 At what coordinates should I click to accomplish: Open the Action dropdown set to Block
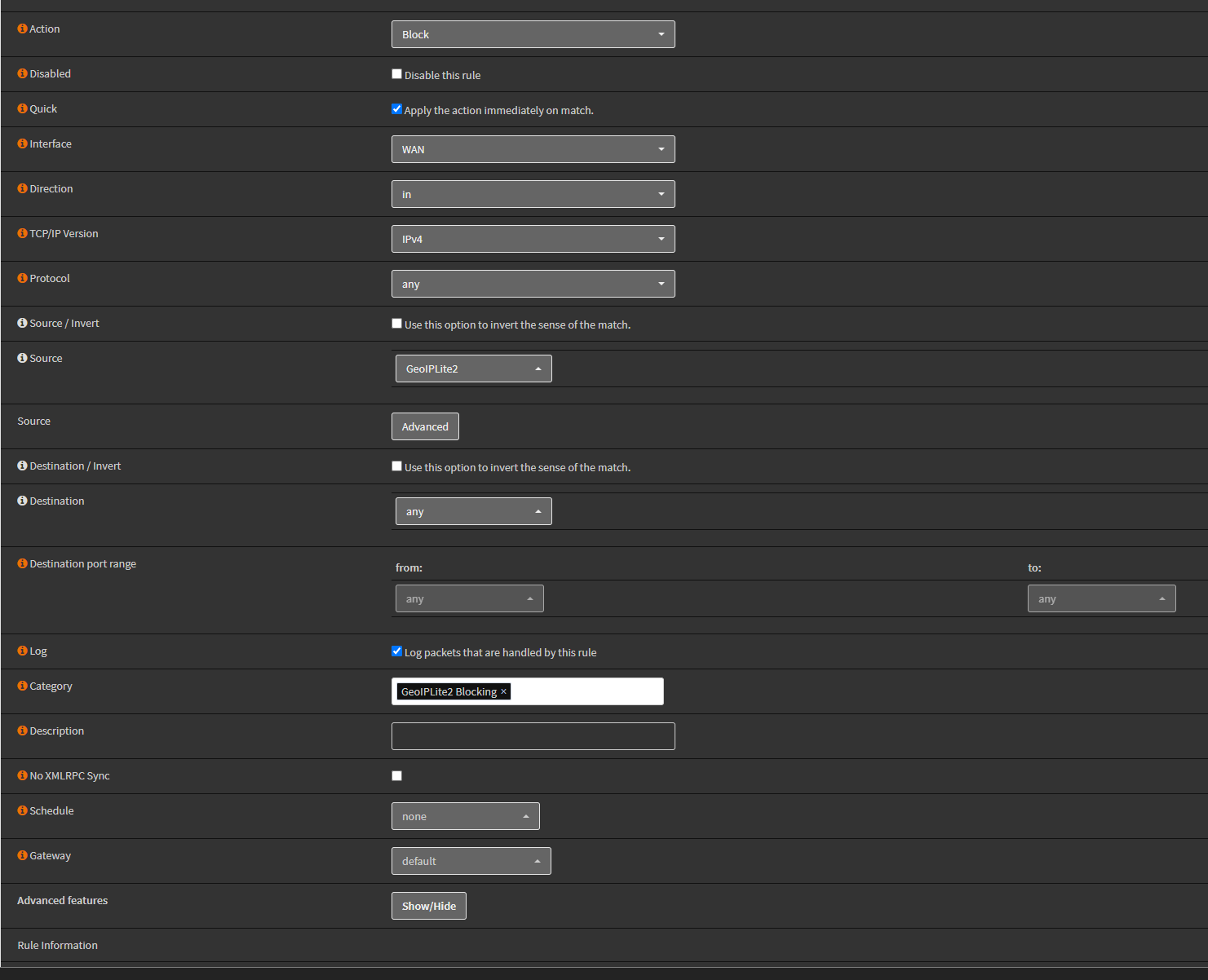click(533, 34)
